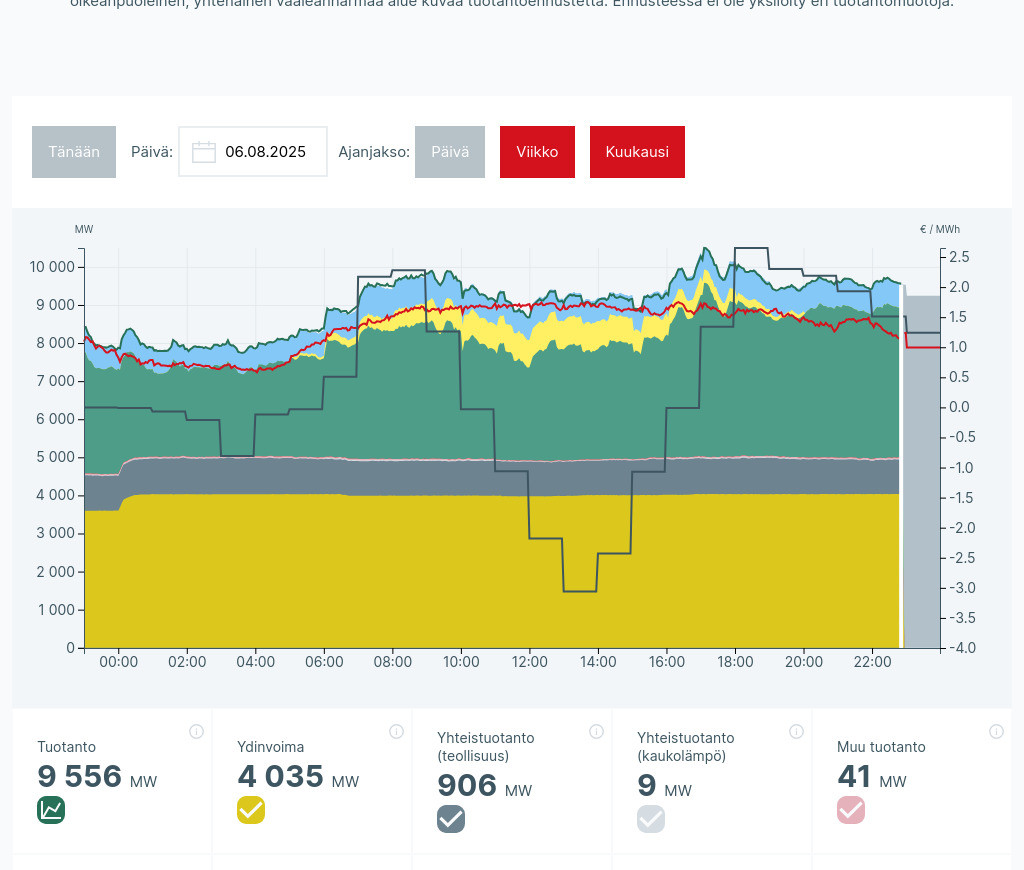The height and width of the screenshot is (870, 1024).
Task: Click the yellow nuclear area in chart
Action: click(400, 580)
